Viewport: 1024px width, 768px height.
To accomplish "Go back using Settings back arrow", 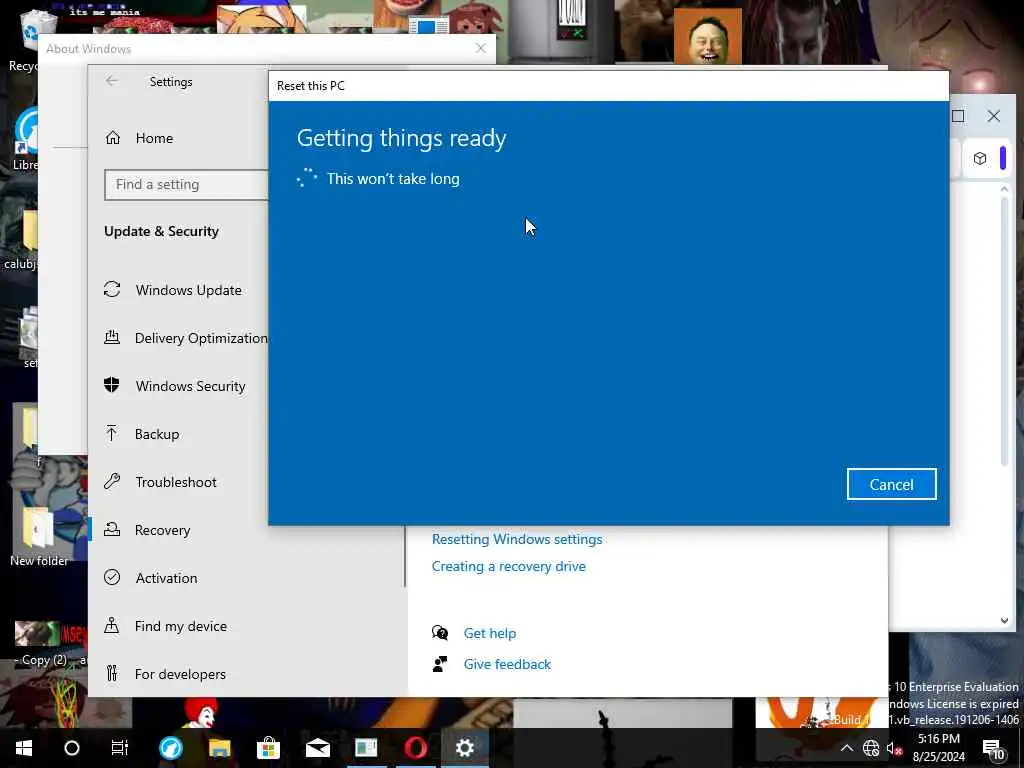I will tap(112, 81).
